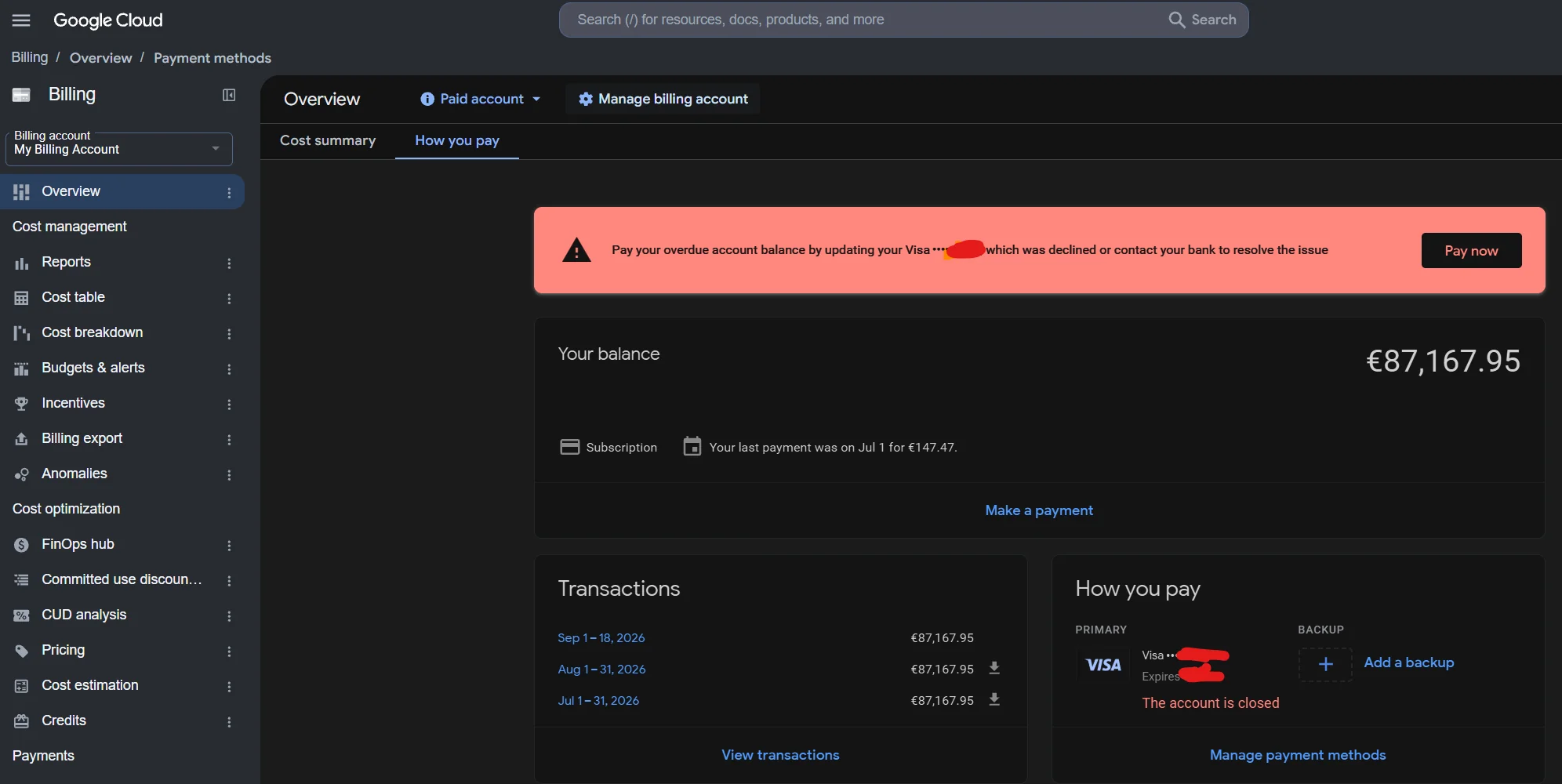Click the Billing breadcrumb link

click(30, 57)
